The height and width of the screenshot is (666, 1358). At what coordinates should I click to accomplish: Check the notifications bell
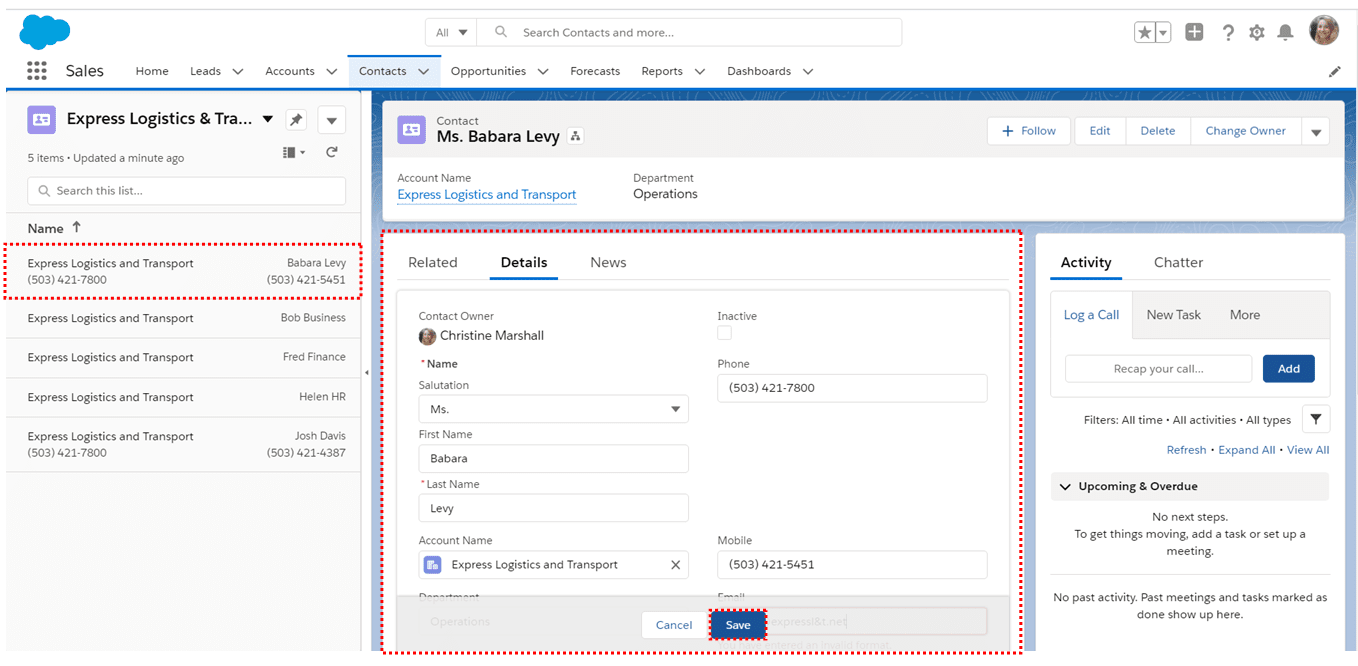tap(1286, 32)
